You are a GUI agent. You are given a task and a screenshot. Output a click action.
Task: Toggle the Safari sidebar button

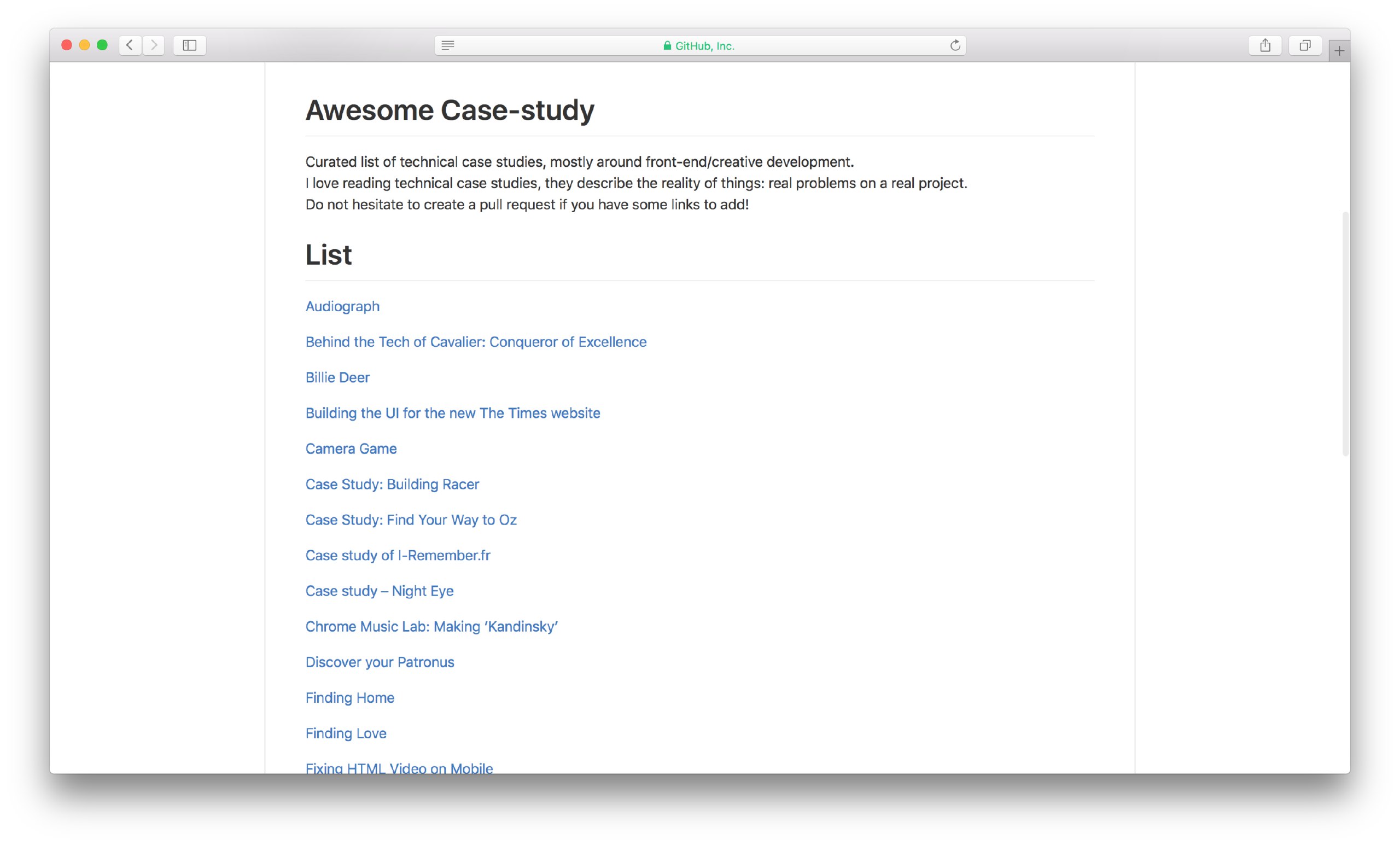[190, 45]
